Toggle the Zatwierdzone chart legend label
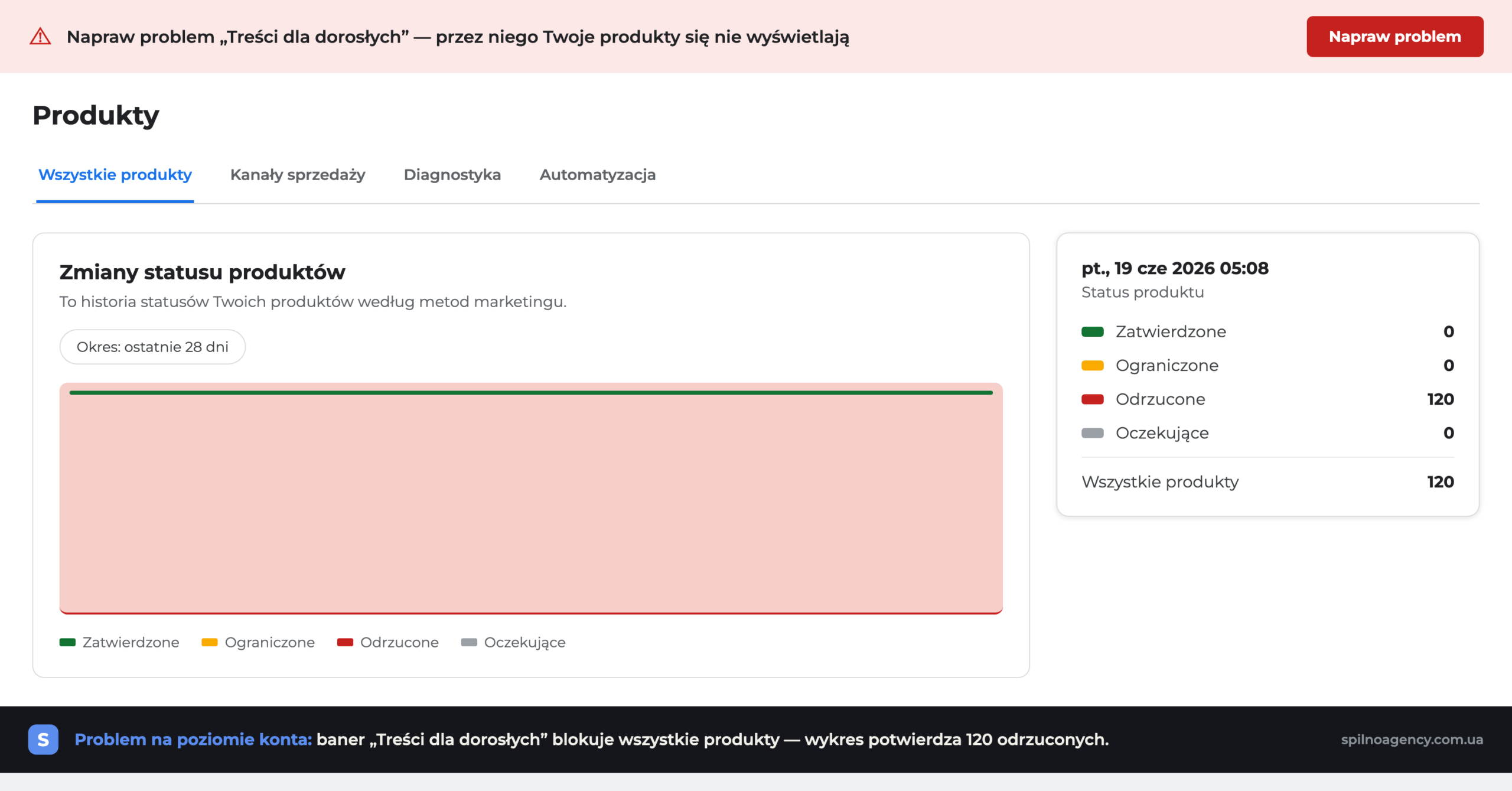 (131, 642)
